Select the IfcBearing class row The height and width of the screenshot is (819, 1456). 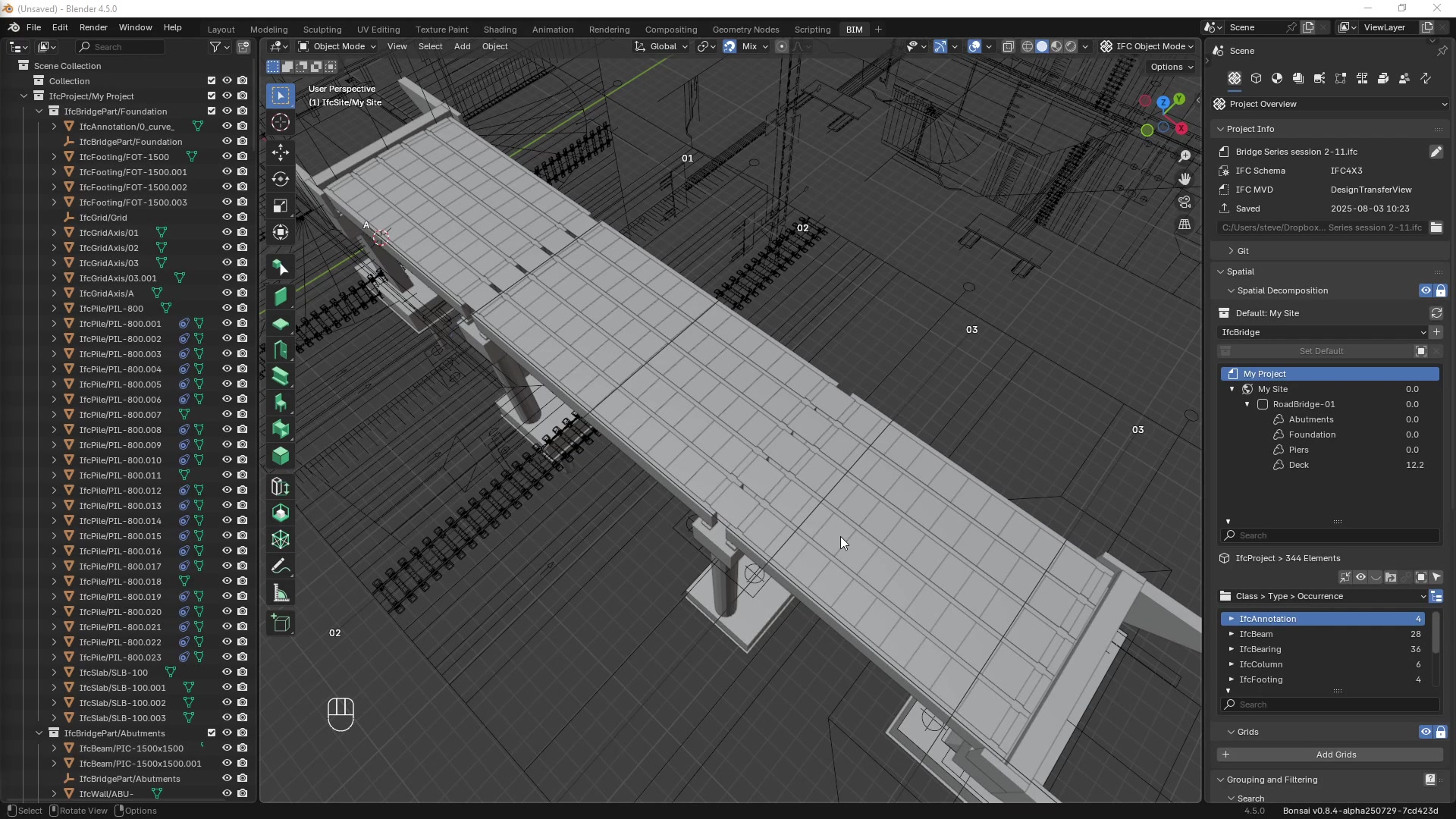[x=1324, y=649]
